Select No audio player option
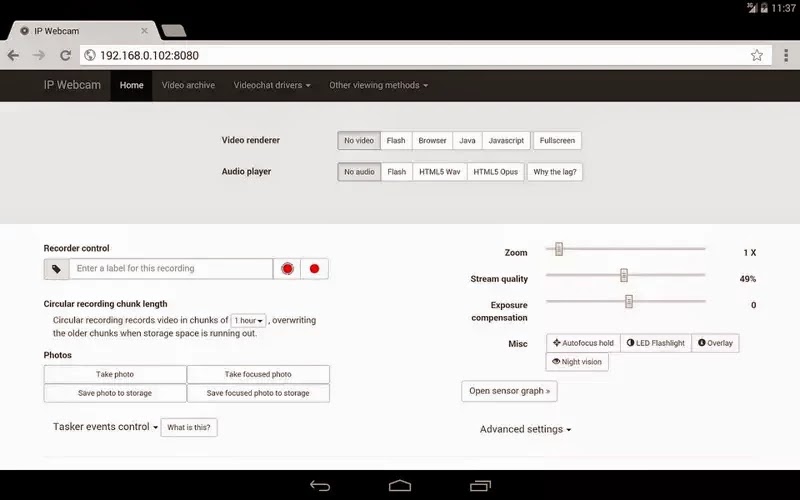The height and width of the screenshot is (500, 800). (359, 172)
